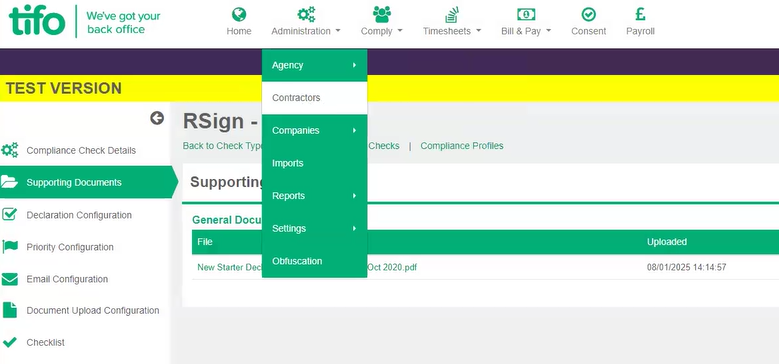Collapse sidebar with the back arrow icon
The width and height of the screenshot is (779, 364).
157,118
